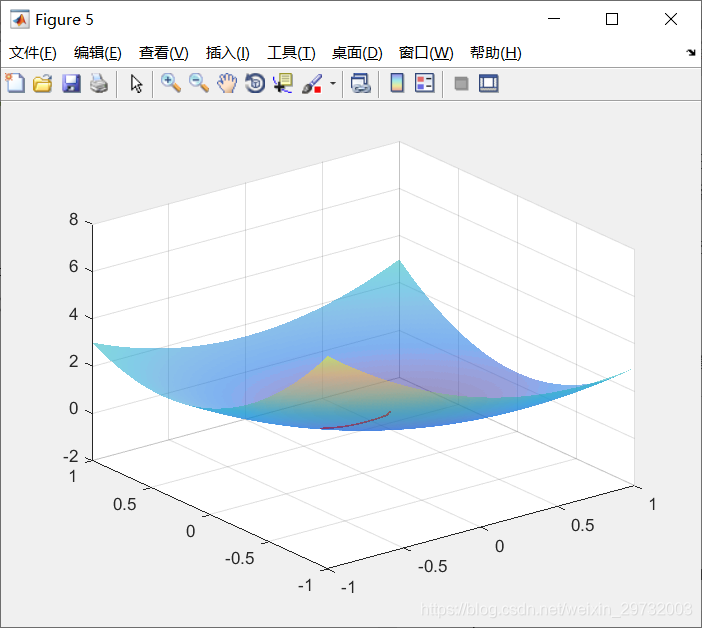Open file using the folder icon
The image size is (702, 628).
coord(43,83)
